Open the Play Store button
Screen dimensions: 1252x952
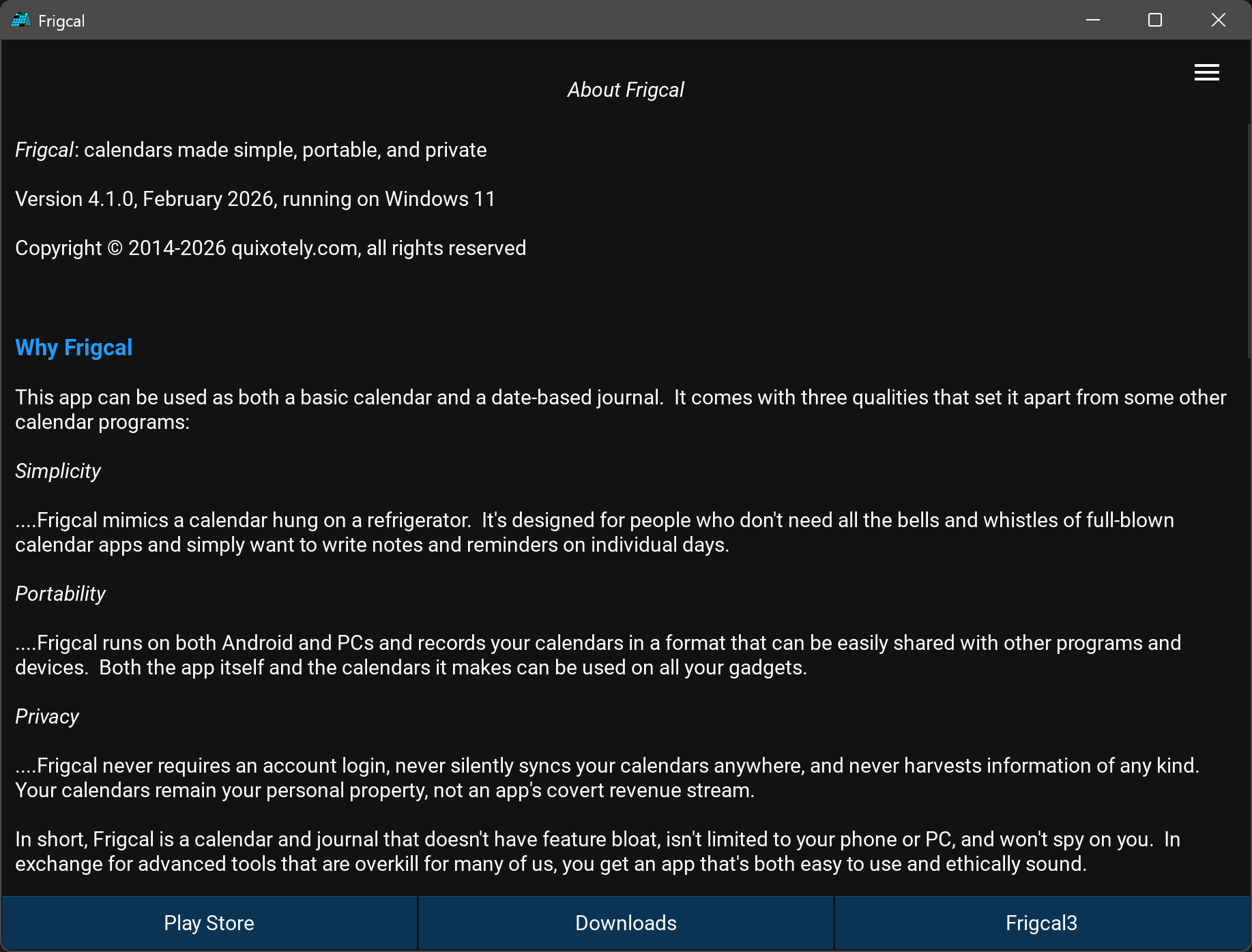(209, 923)
